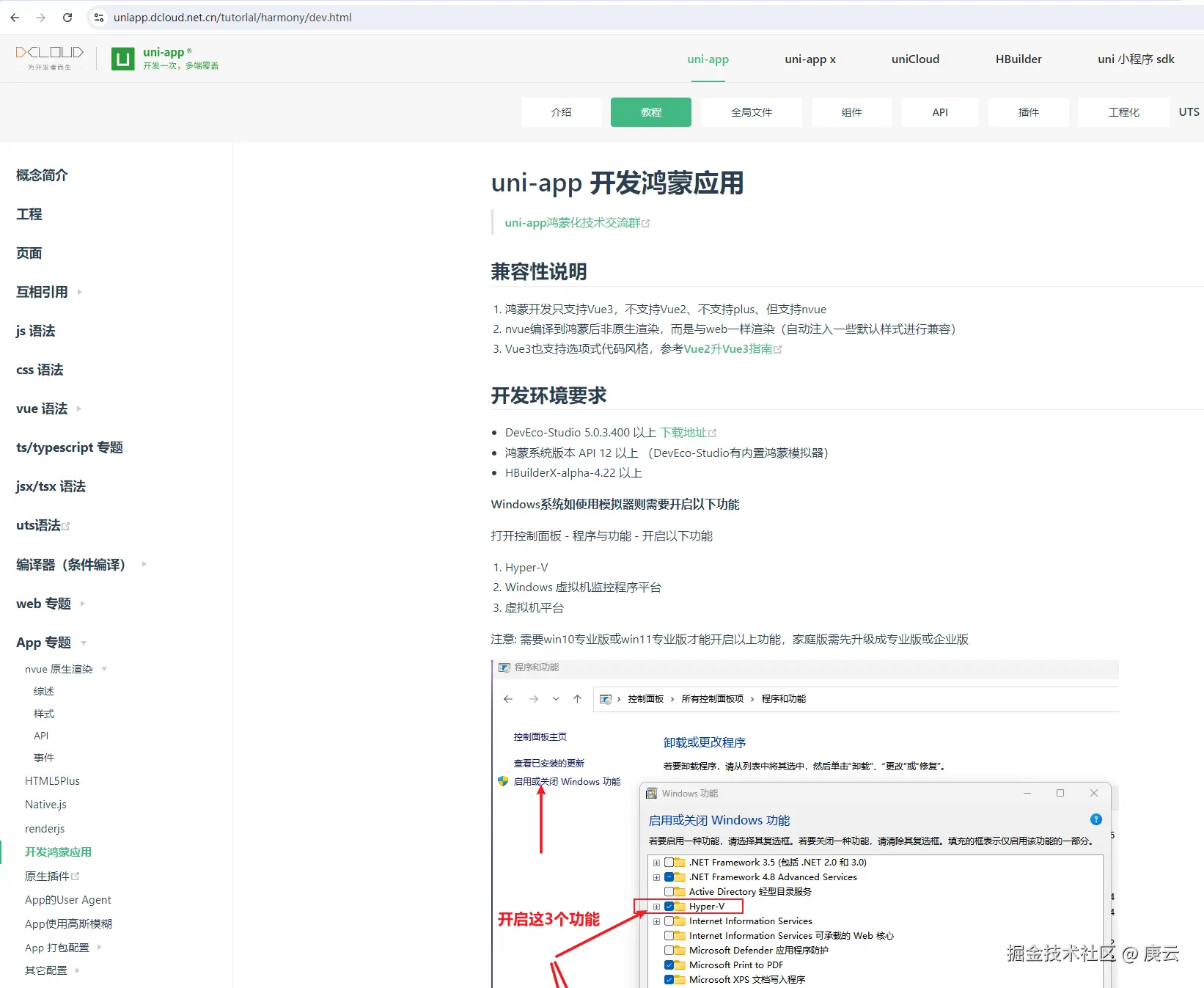The image size is (1204, 988).
Task: Click the back arrow in 程序和功能 window
Action: click(x=508, y=699)
